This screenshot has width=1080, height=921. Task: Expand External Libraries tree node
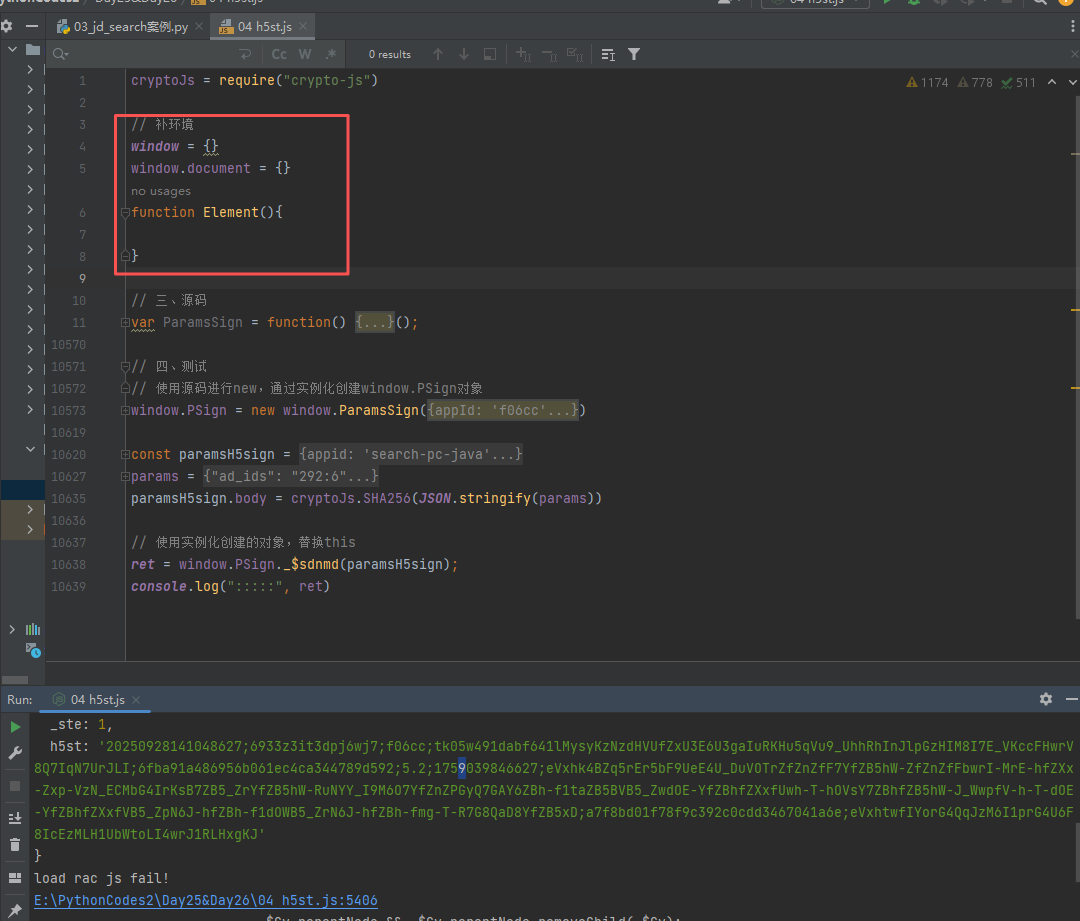pyautogui.click(x=12, y=630)
